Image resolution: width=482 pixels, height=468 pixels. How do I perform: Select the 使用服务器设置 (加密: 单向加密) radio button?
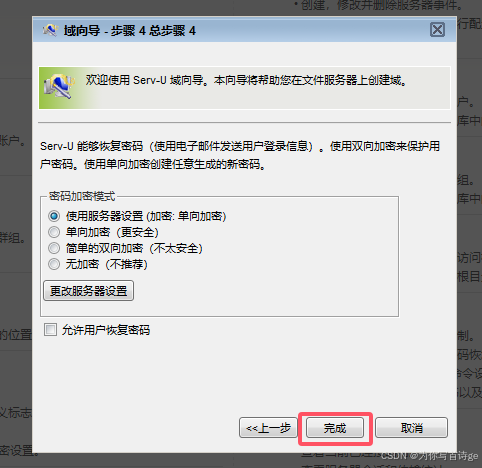(x=54, y=216)
